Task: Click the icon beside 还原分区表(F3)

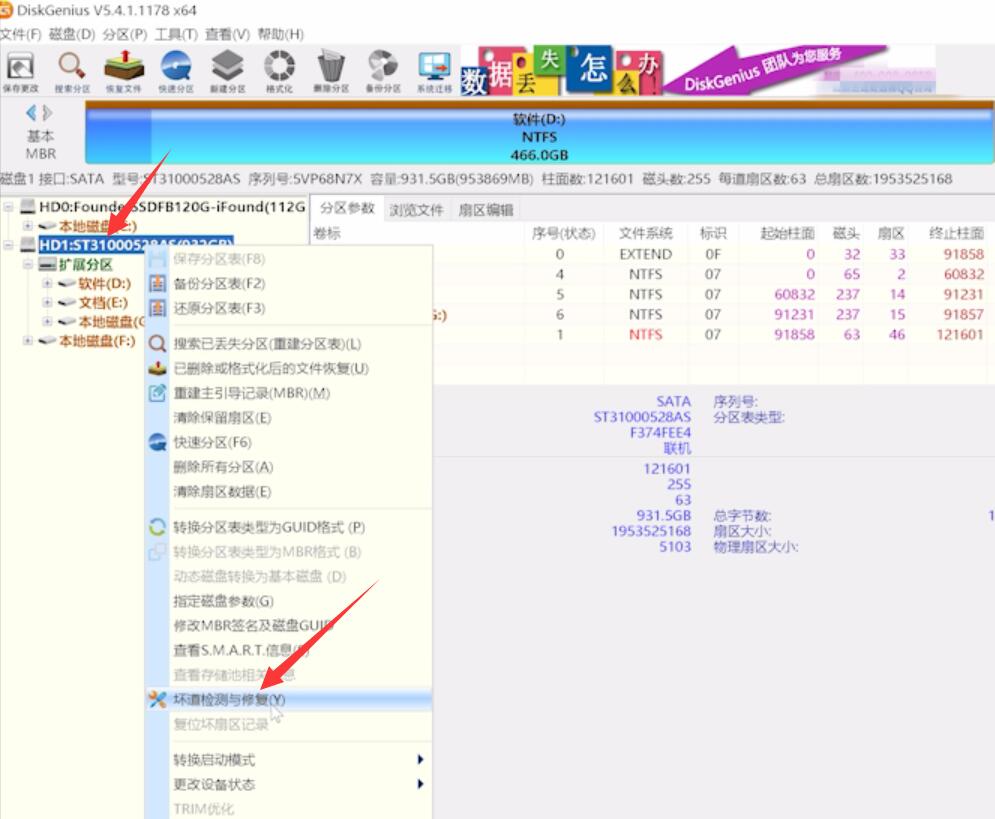Action: pyautogui.click(x=157, y=308)
